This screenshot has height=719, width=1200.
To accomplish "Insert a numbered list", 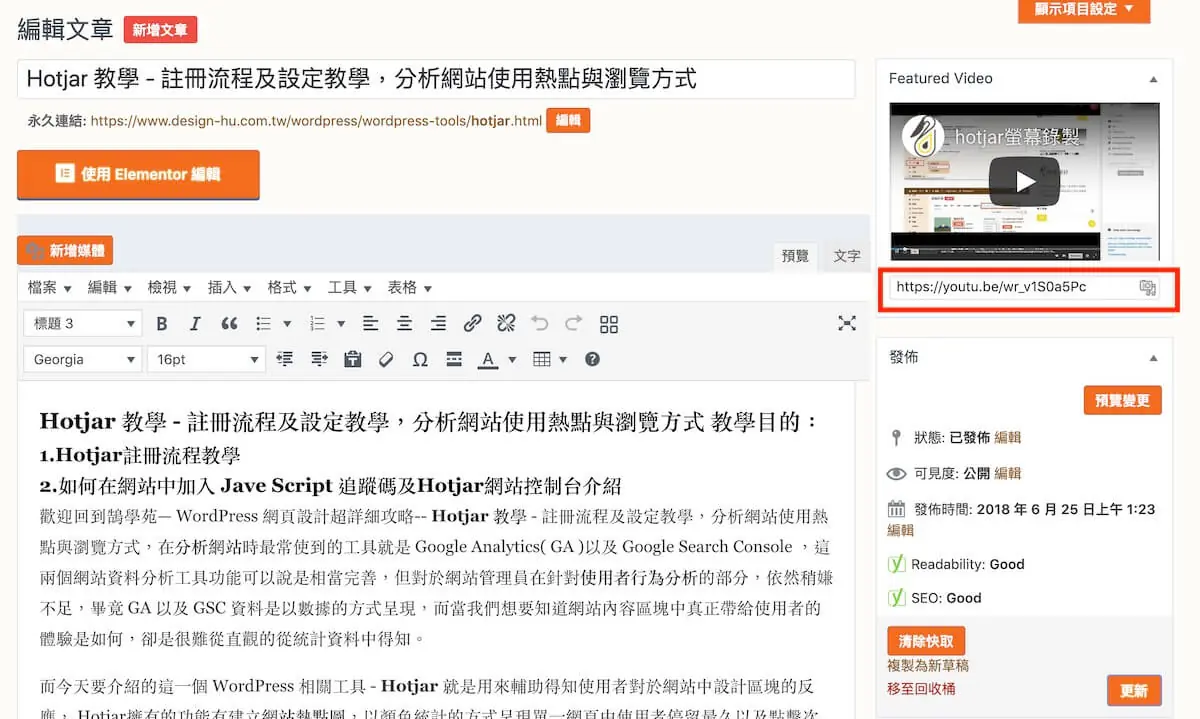I will (318, 323).
